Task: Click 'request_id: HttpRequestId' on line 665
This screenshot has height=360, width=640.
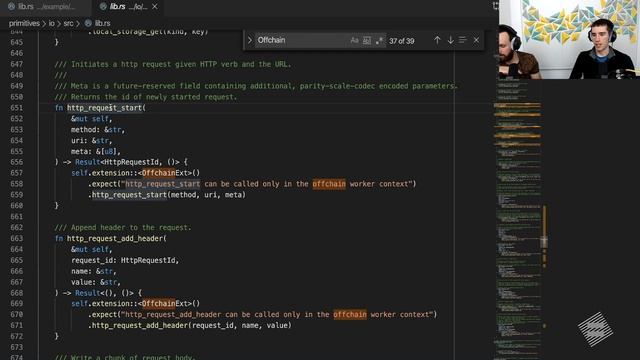Action: click(125, 260)
